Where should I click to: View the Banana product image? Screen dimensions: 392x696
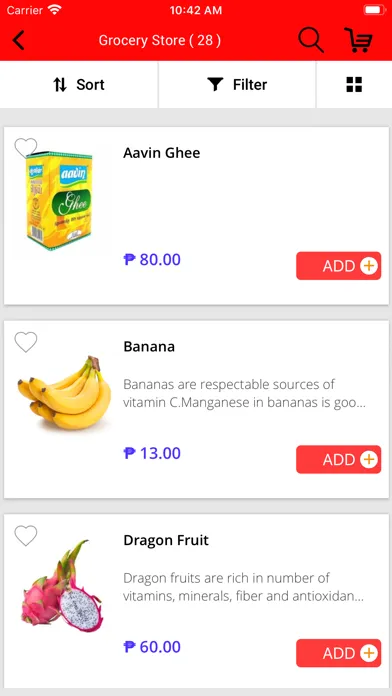pyautogui.click(x=64, y=393)
